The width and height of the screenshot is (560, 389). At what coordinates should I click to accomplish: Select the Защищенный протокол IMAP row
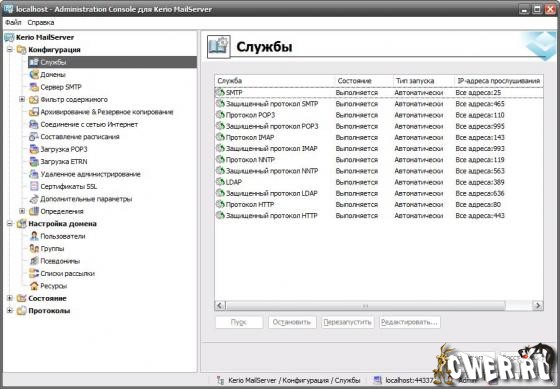click(379, 149)
